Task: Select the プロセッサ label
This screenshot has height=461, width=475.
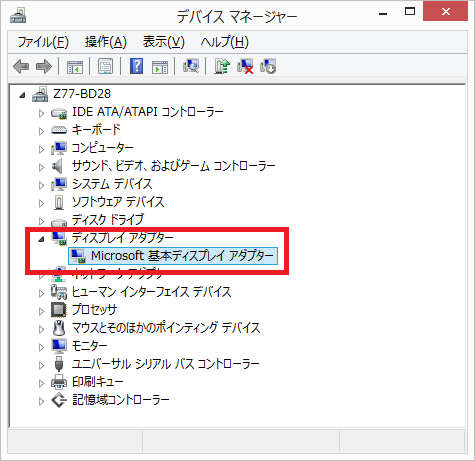Action: (94, 310)
